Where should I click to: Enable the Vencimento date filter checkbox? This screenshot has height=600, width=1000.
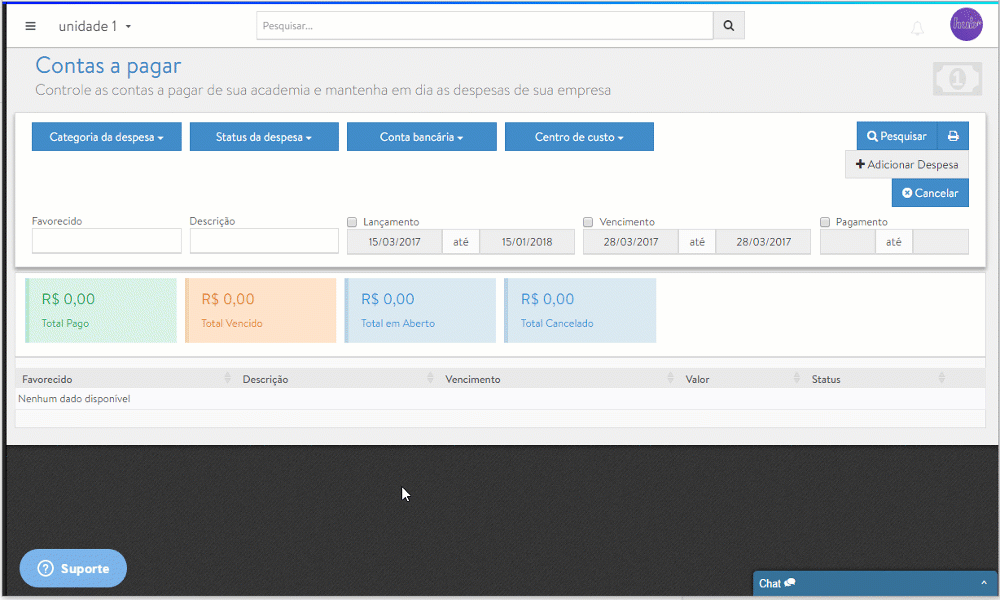[588, 222]
